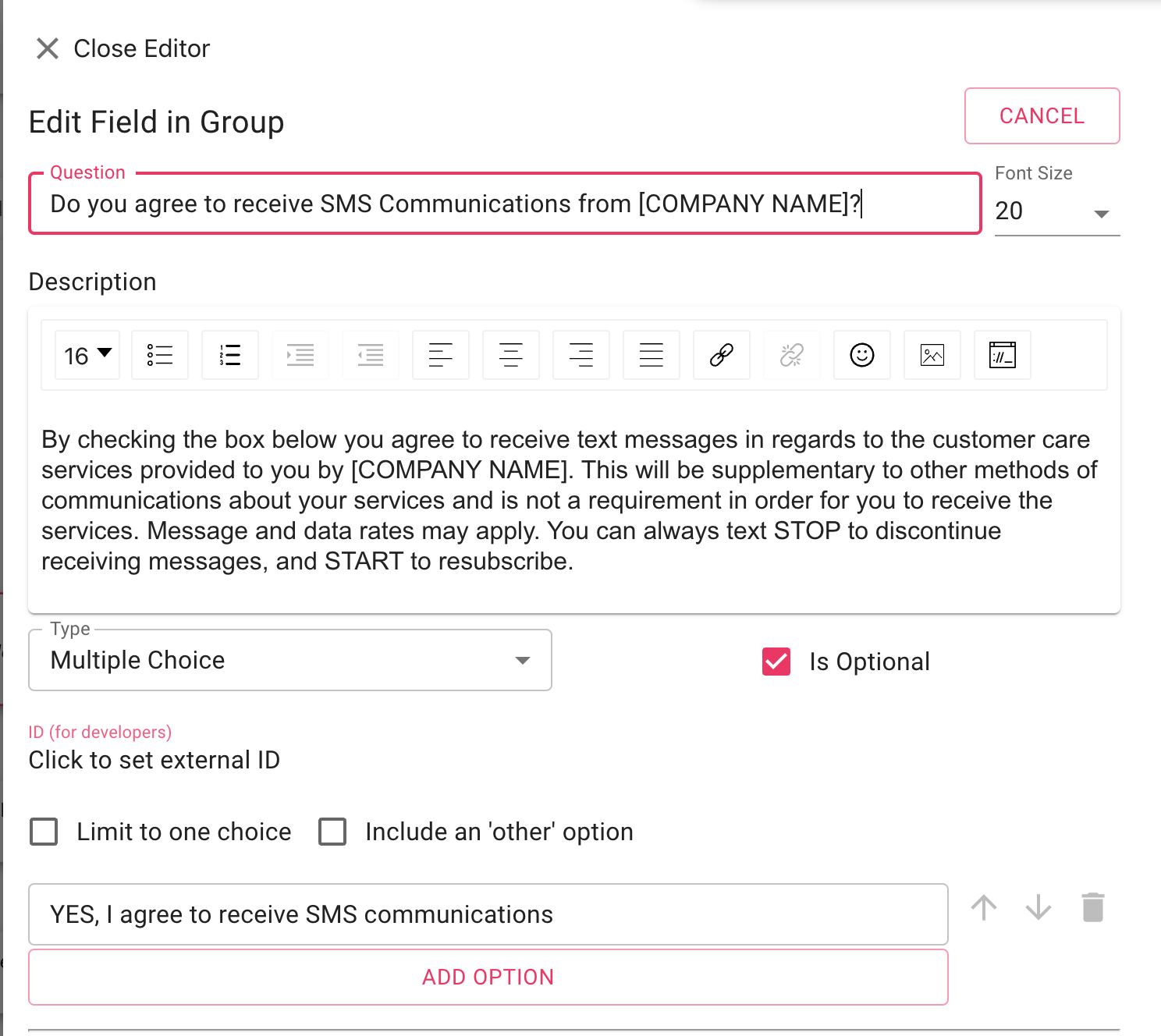This screenshot has height=1036, width=1161.
Task: Align description text to the right
Action: coord(581,355)
